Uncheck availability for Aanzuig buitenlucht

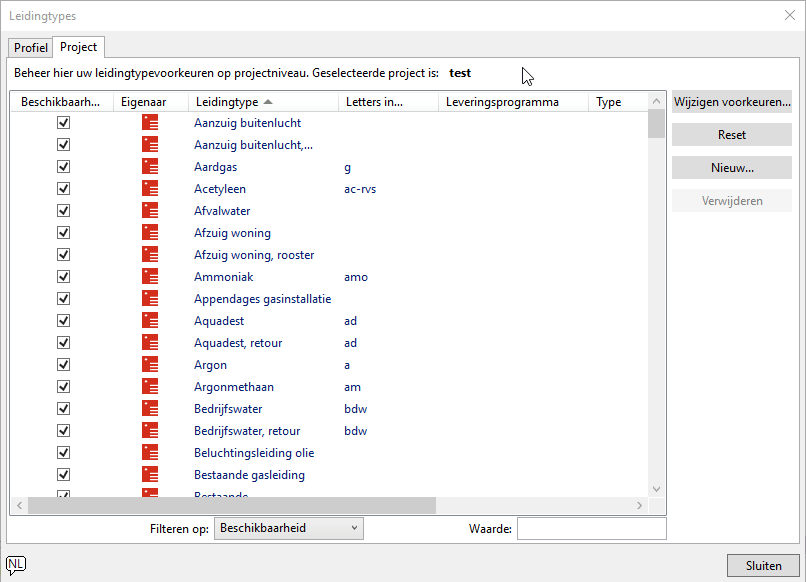point(63,122)
